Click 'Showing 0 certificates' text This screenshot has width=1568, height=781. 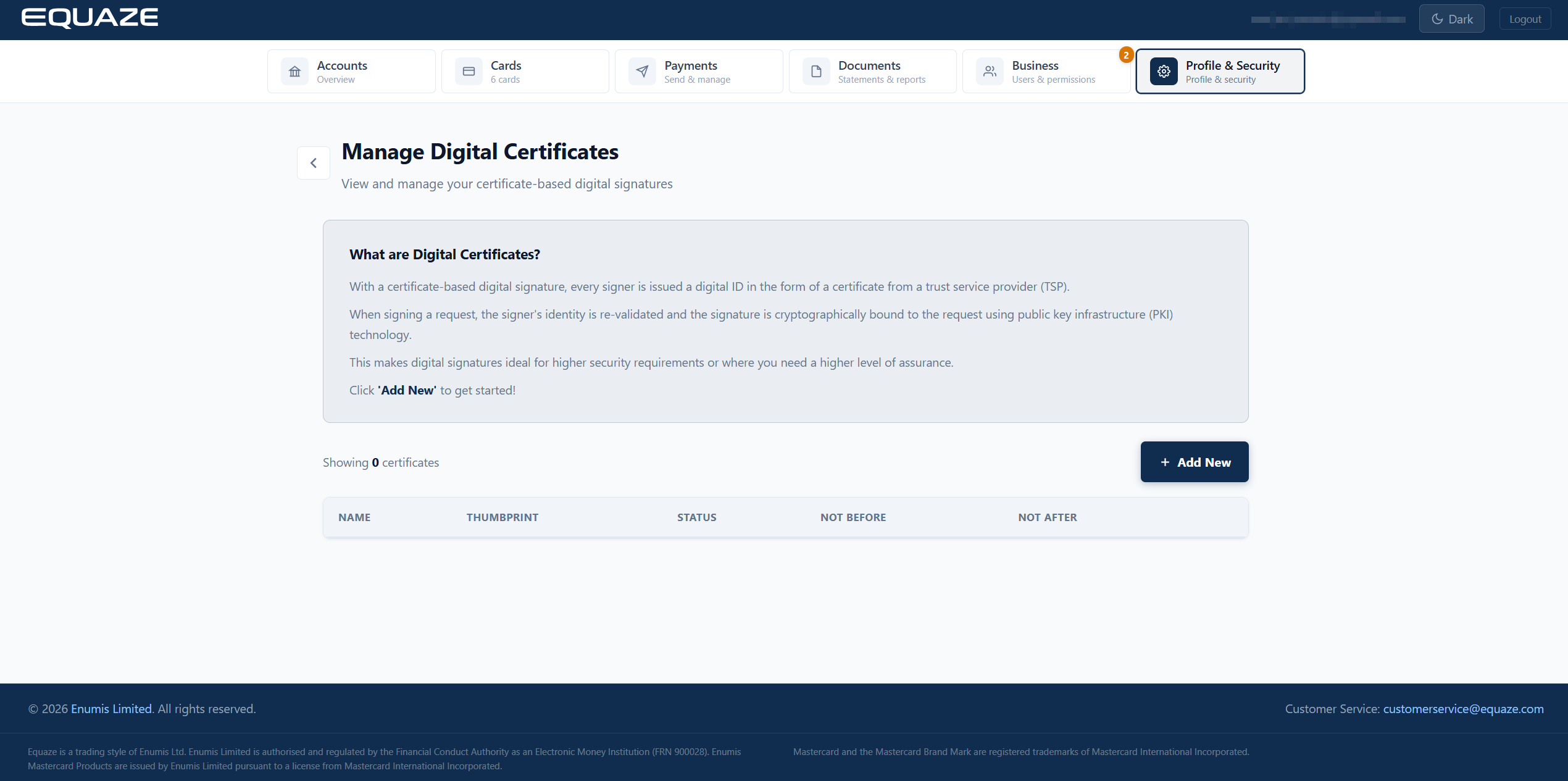pyautogui.click(x=381, y=462)
